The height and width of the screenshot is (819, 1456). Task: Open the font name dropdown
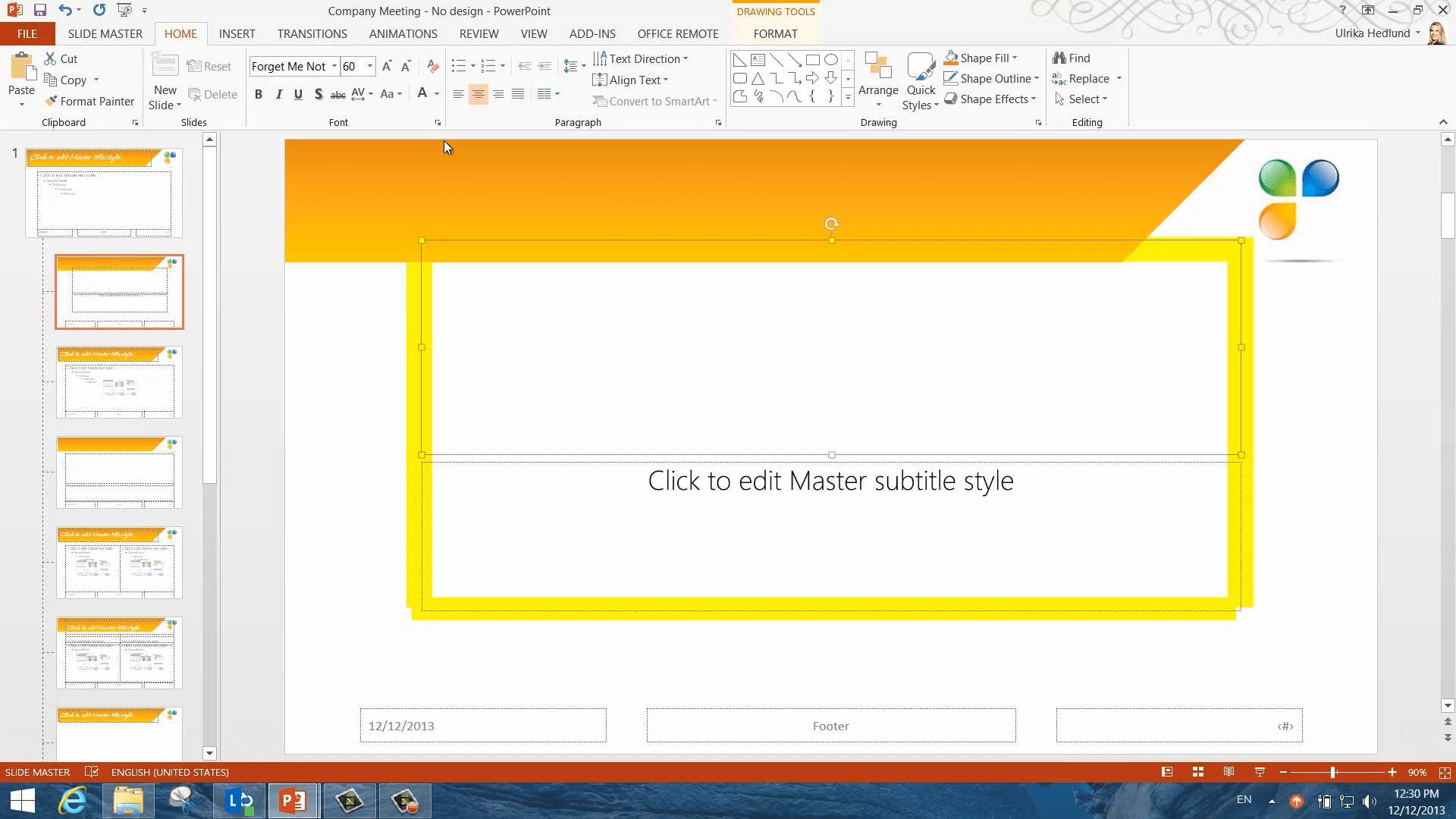[334, 67]
